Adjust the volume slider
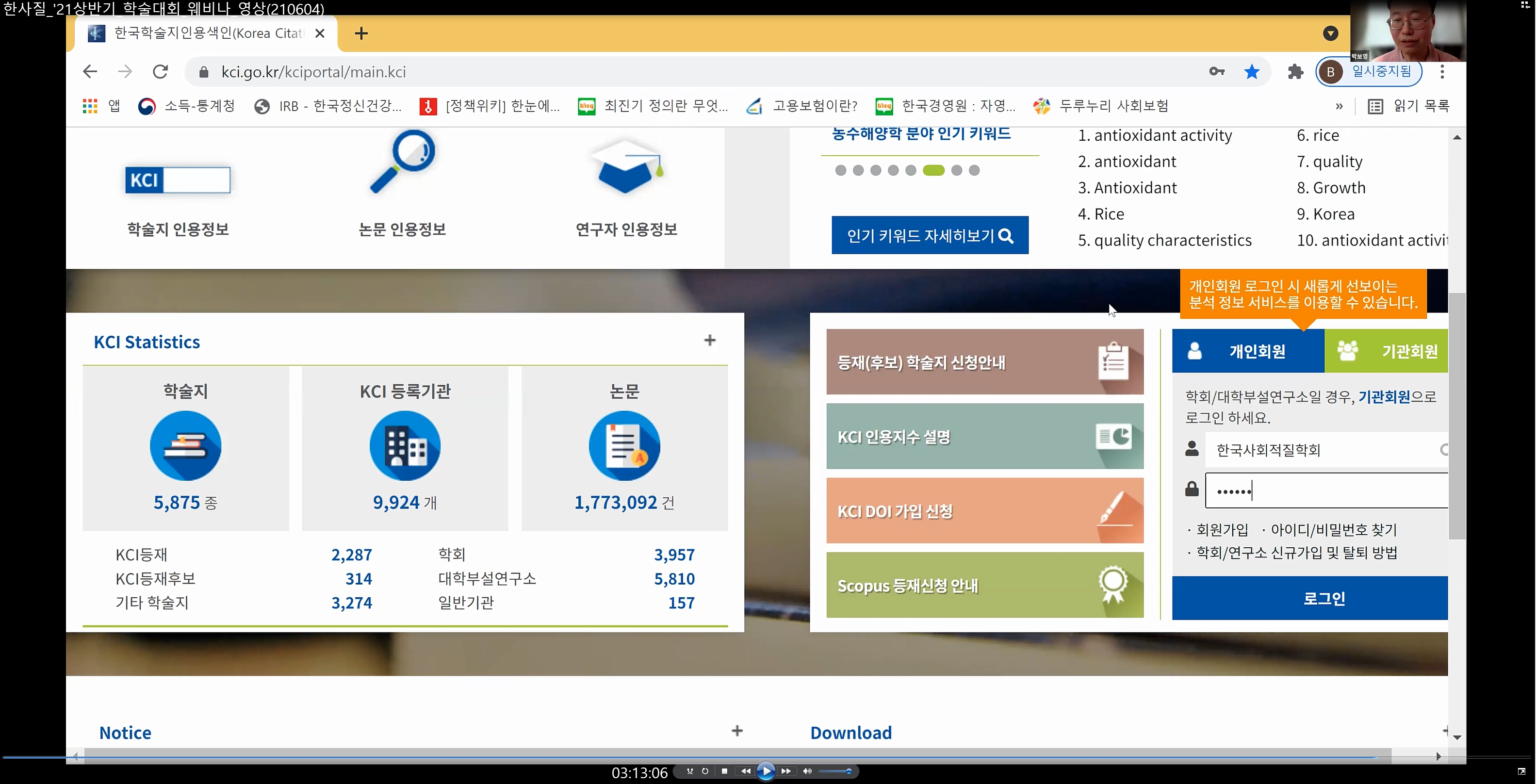This screenshot has width=1536, height=784. click(x=835, y=771)
